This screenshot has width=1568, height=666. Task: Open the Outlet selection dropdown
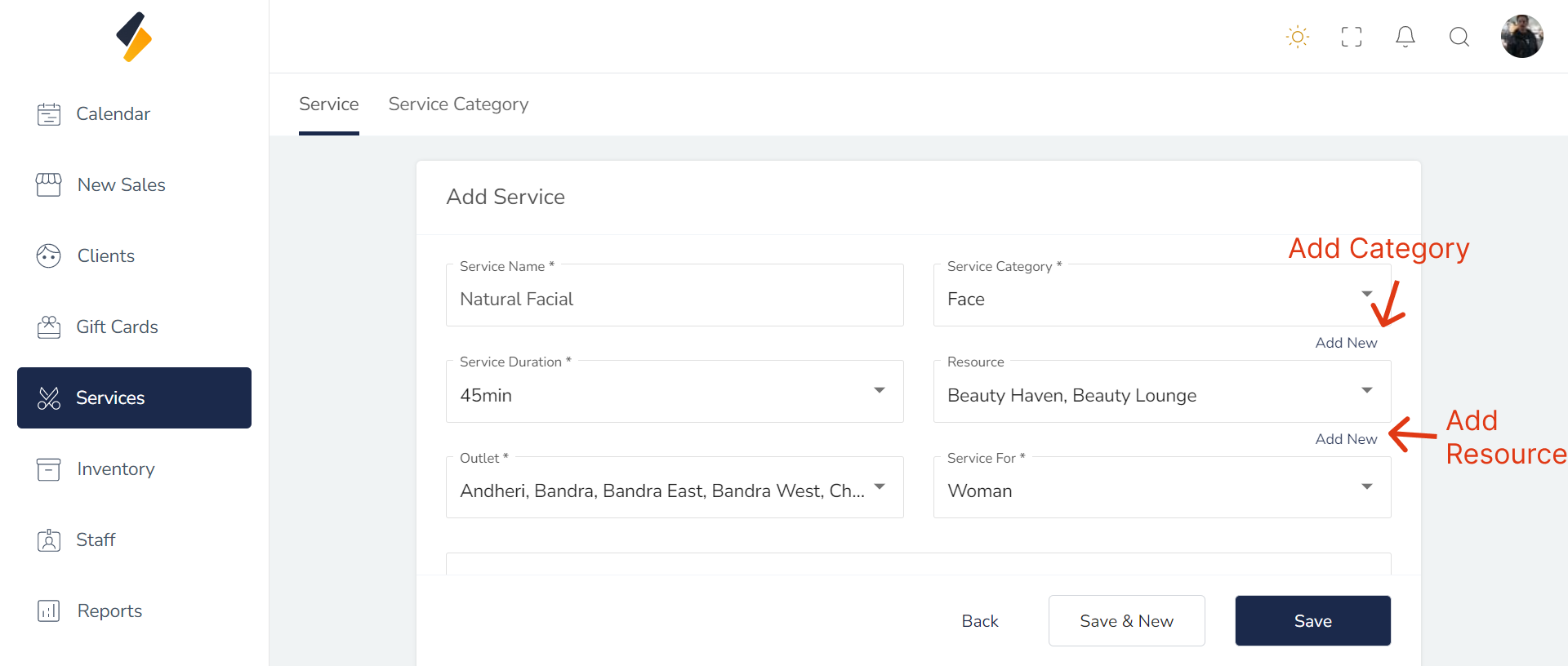(880, 487)
